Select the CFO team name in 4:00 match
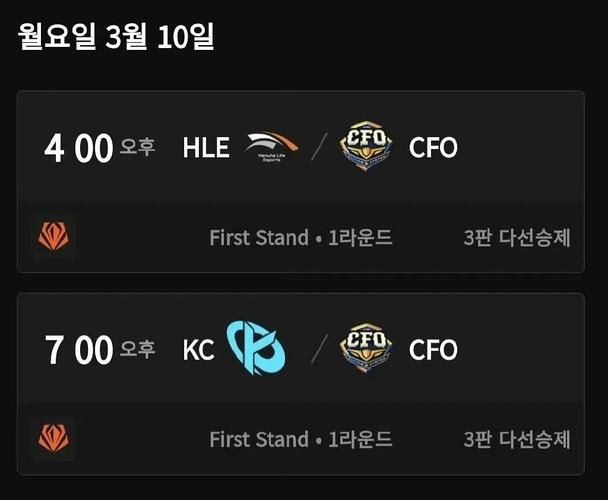The image size is (608, 500). pos(433,148)
